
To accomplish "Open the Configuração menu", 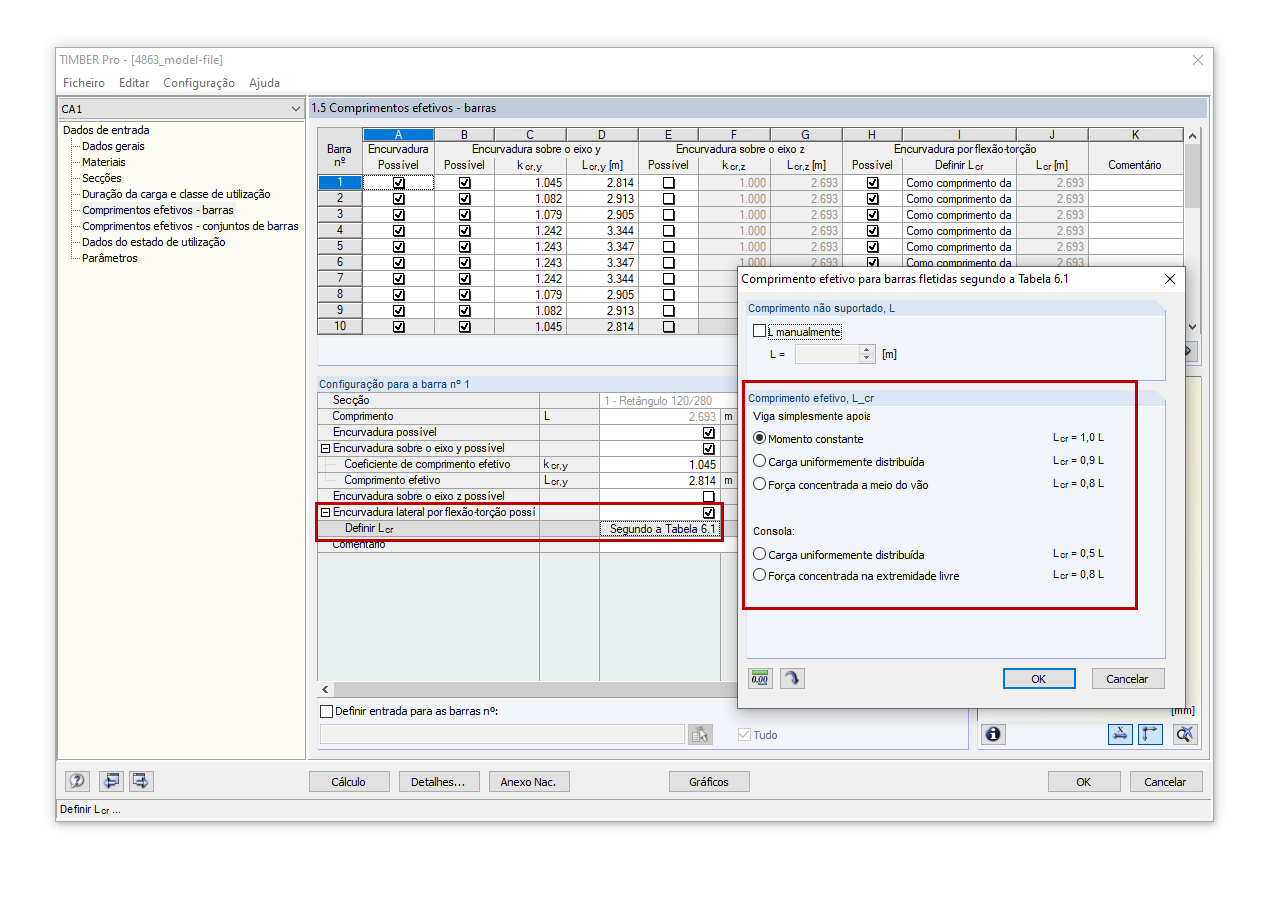I will click(199, 83).
